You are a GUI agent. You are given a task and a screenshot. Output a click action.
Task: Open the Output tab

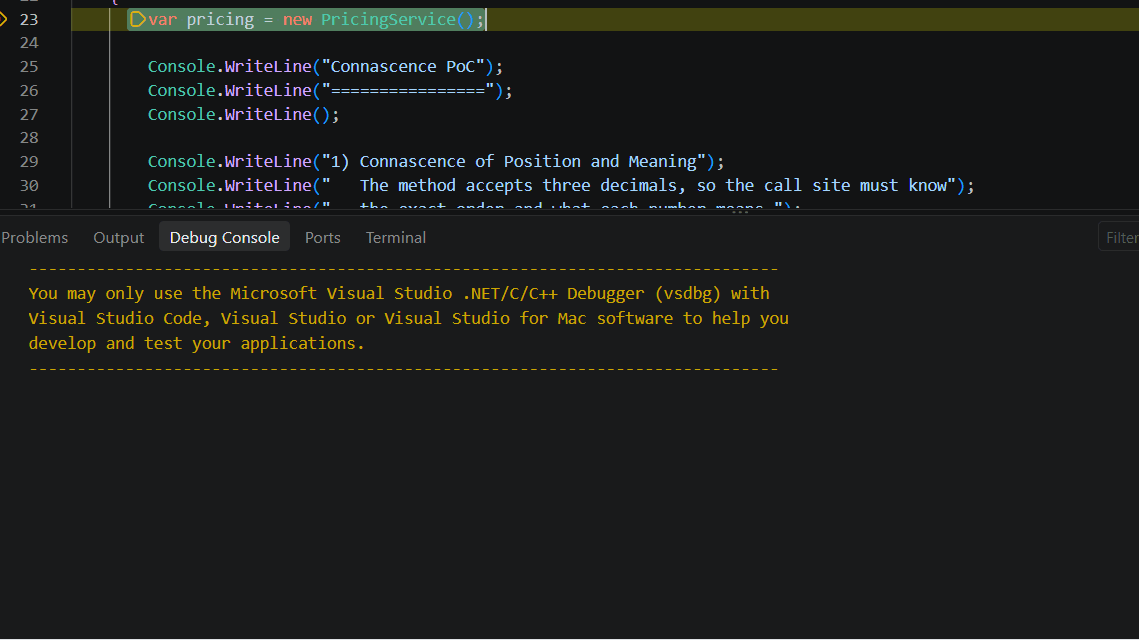(118, 238)
